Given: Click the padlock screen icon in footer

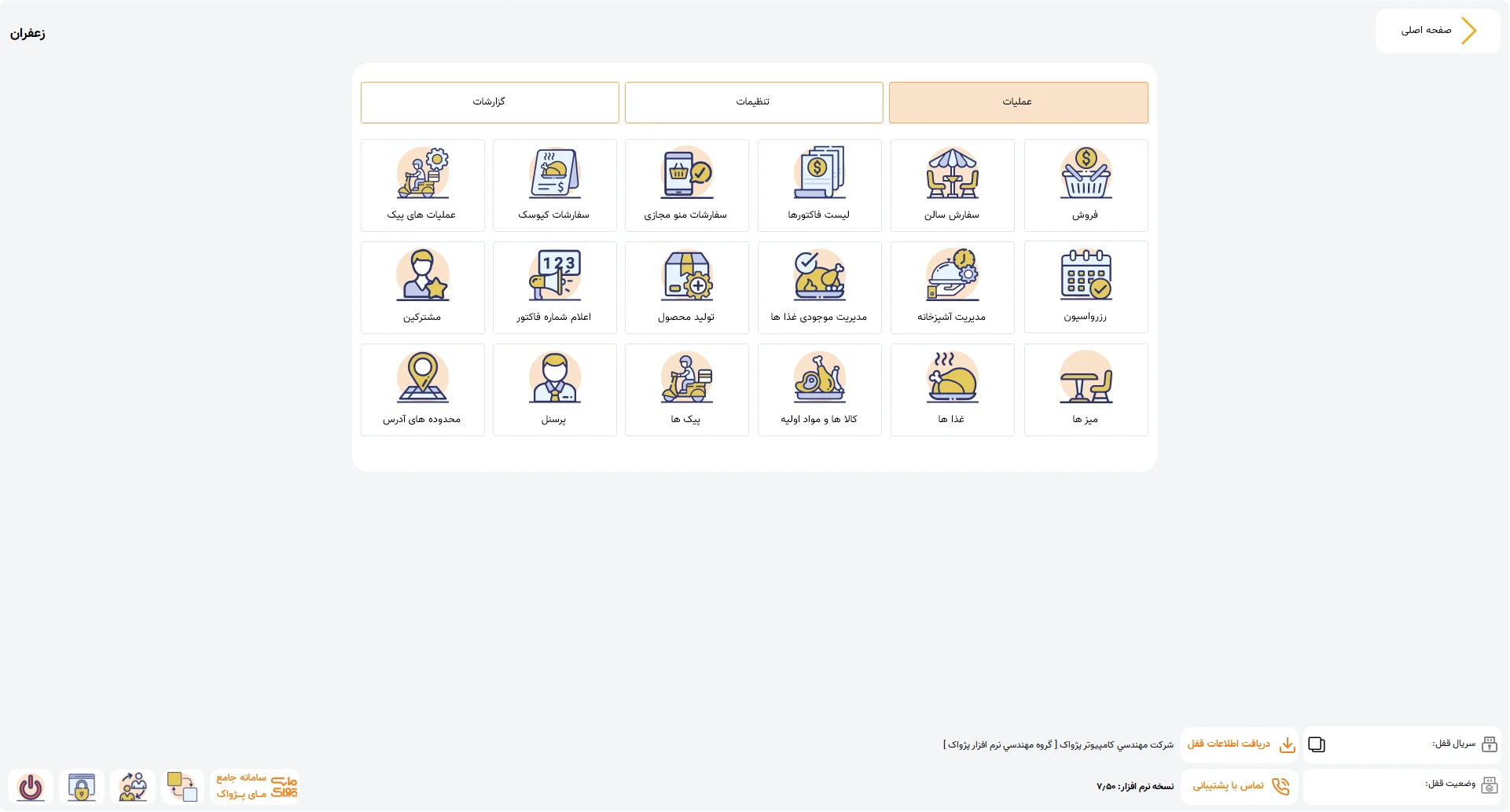Looking at the screenshot, I should tap(82, 787).
